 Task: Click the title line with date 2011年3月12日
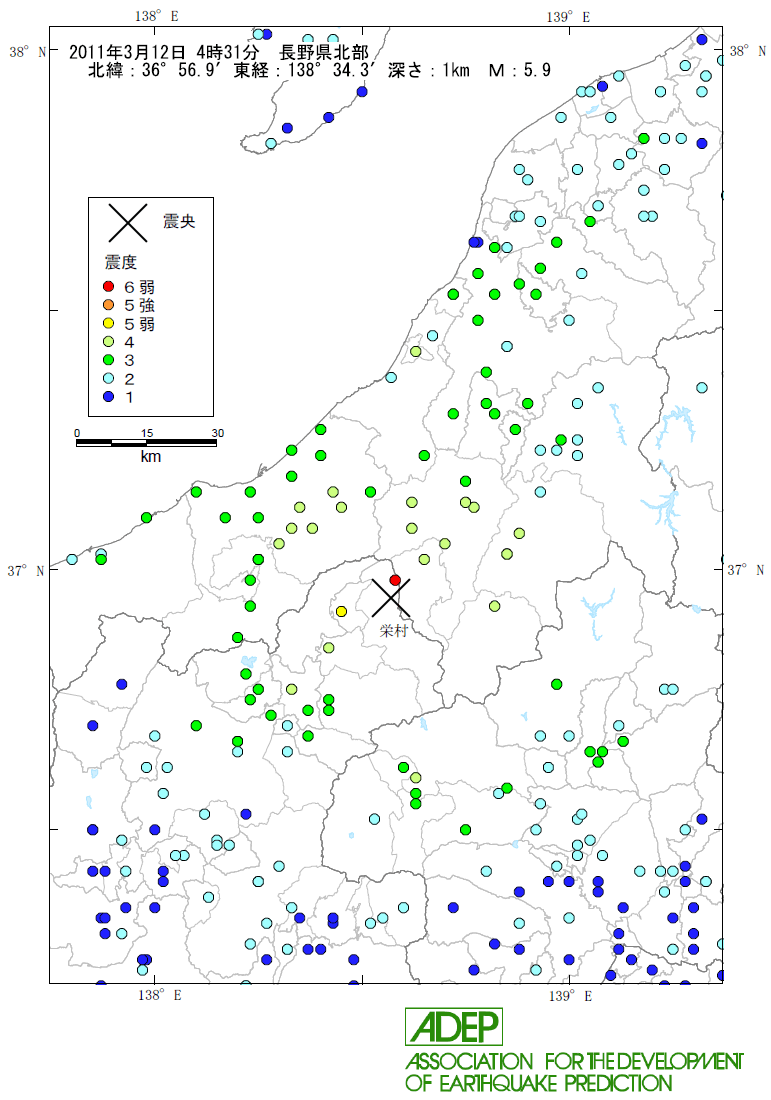(x=219, y=52)
